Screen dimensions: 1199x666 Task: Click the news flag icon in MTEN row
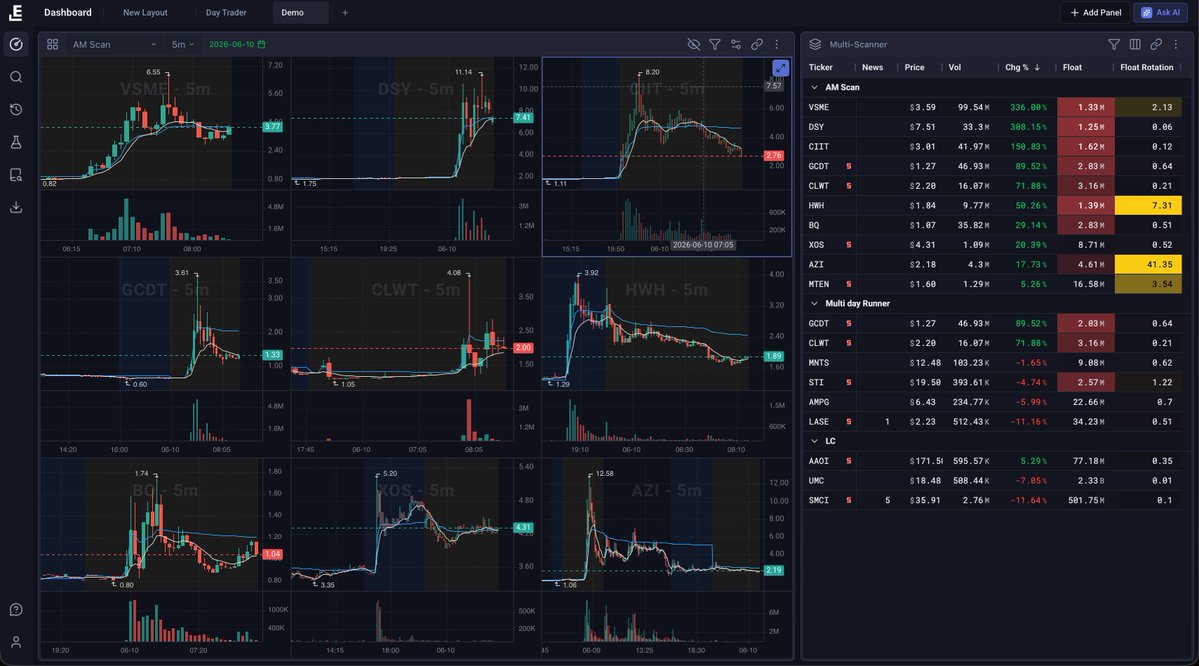(849, 284)
